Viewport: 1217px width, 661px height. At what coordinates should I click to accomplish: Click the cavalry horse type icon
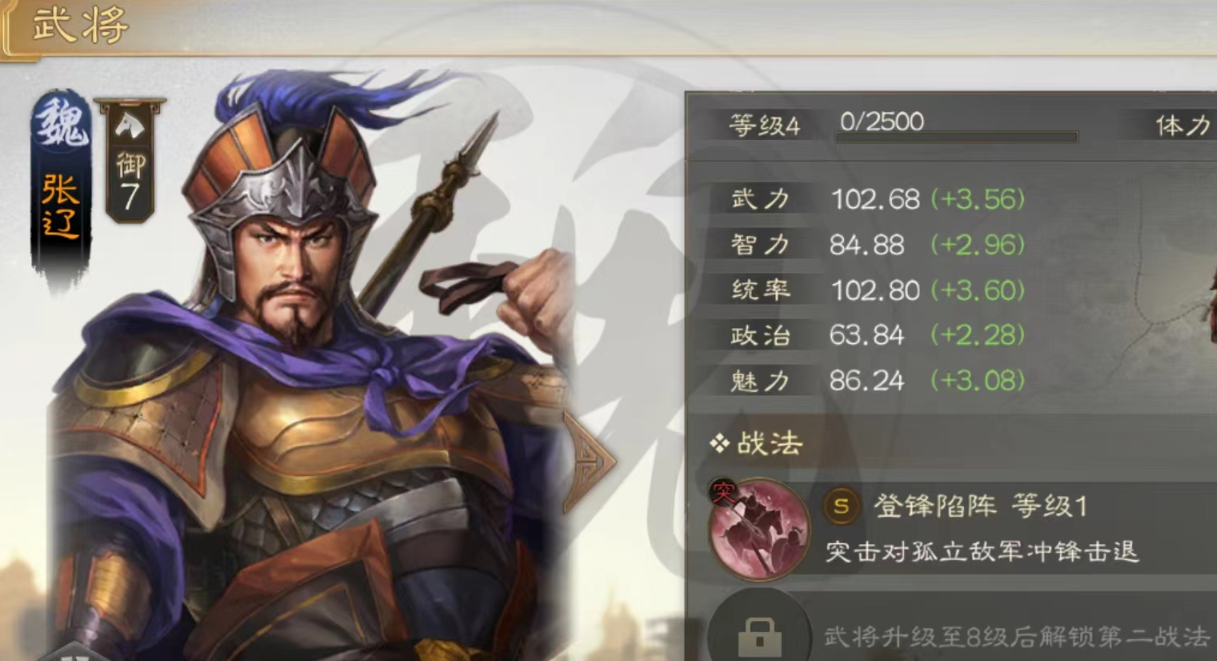tap(130, 125)
